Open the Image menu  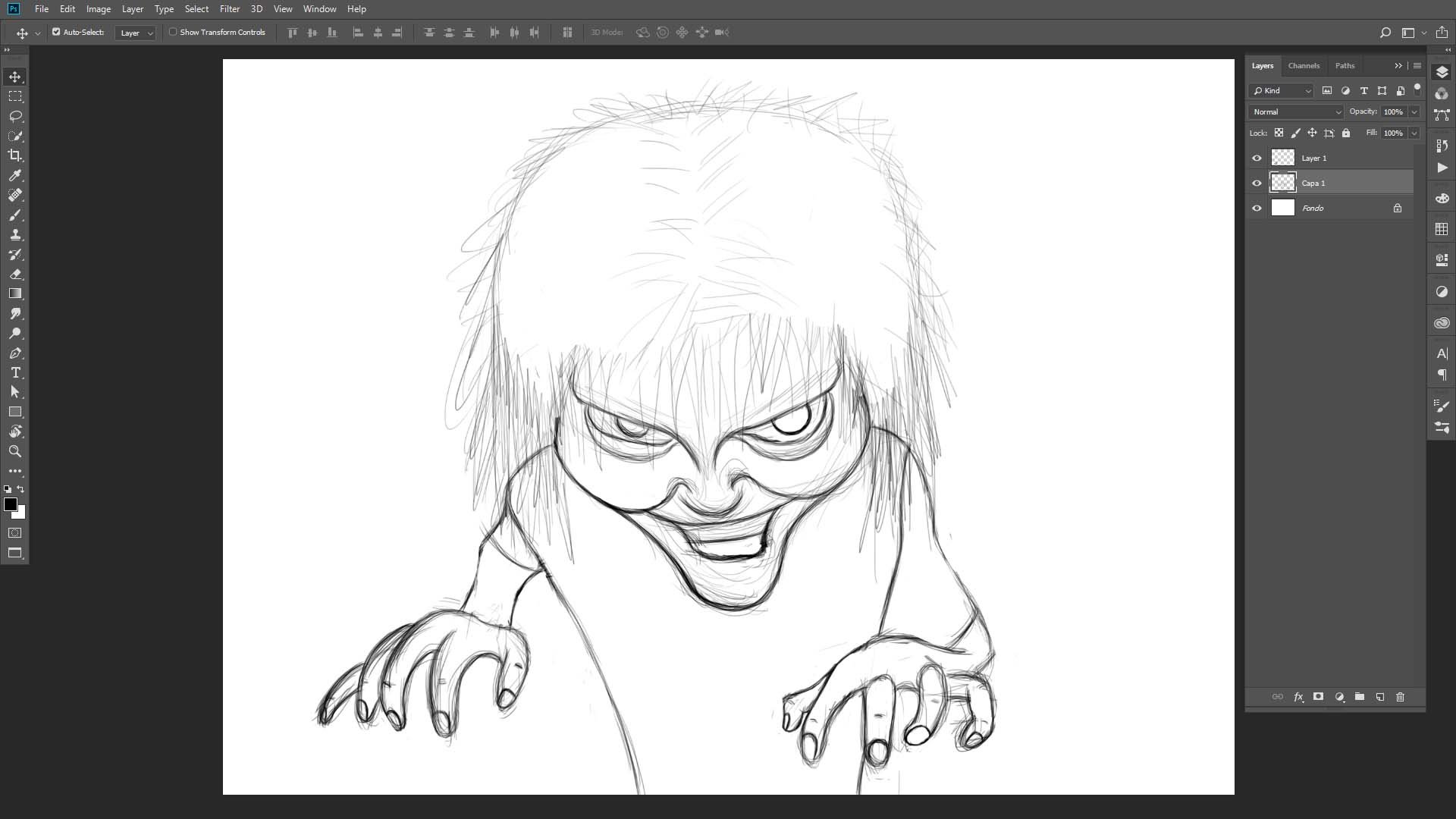[x=99, y=9]
